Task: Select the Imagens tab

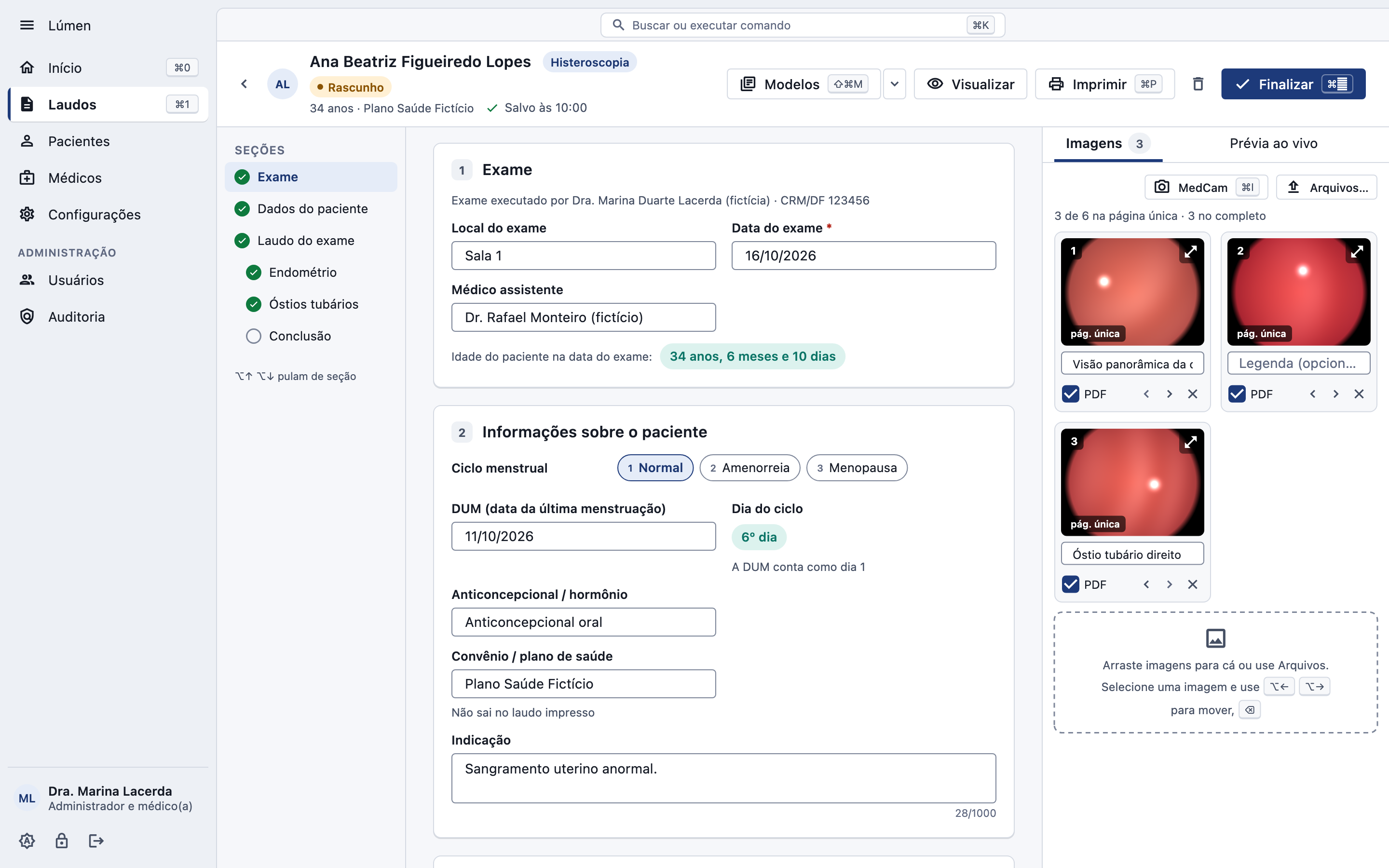Action: (x=1108, y=144)
